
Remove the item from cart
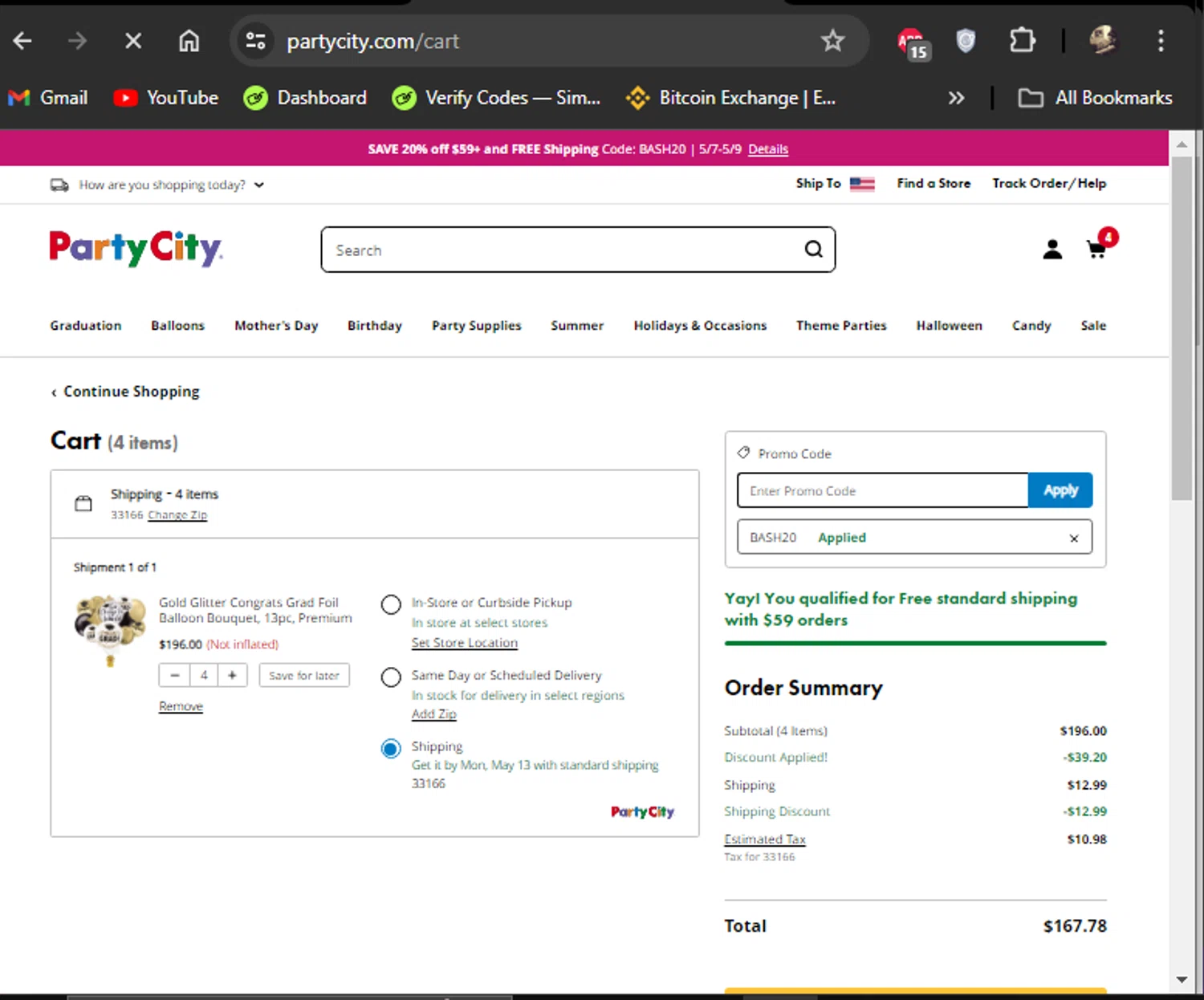(x=181, y=706)
